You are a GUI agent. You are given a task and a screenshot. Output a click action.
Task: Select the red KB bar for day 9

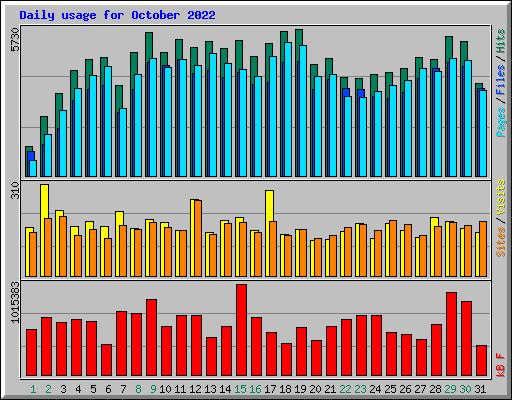pos(152,337)
